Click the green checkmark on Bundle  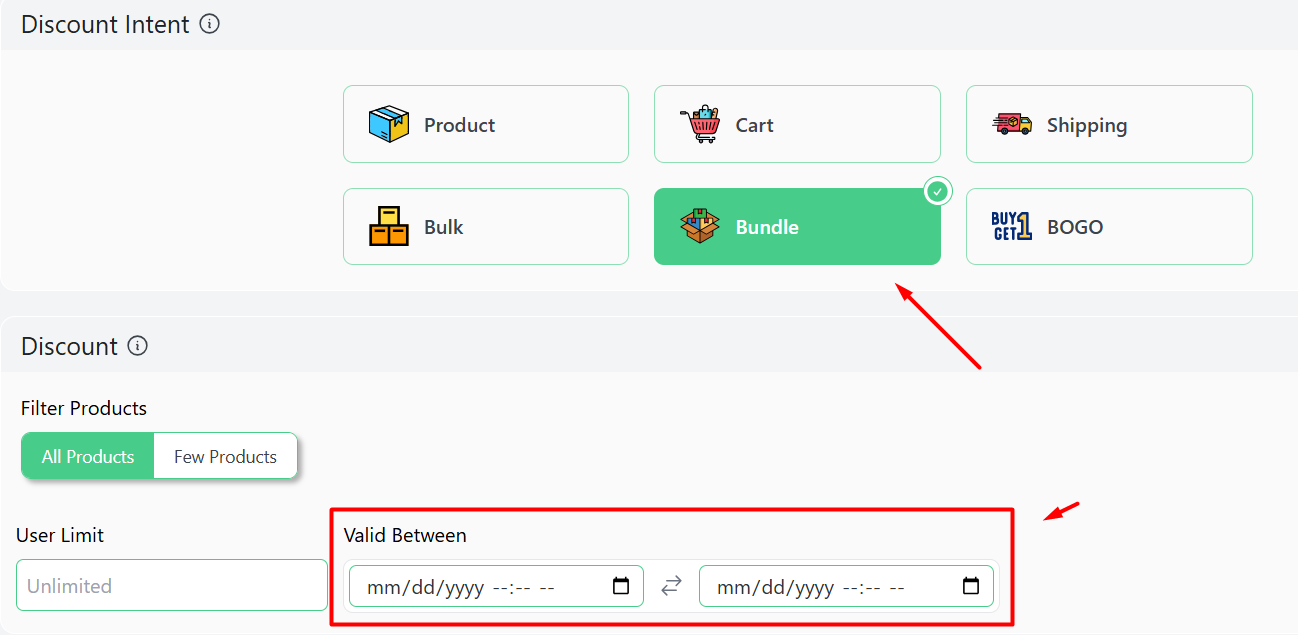pos(937,191)
